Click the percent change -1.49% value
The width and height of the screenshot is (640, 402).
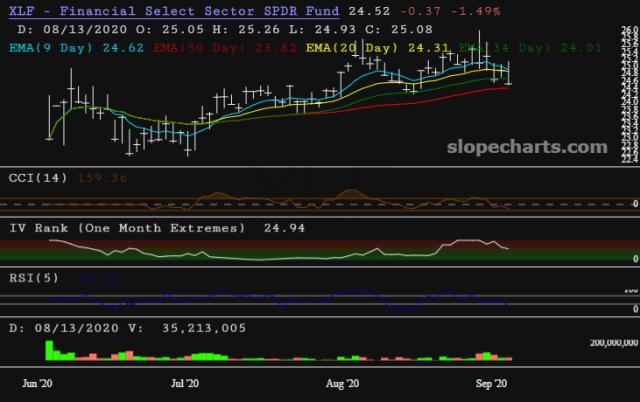(x=476, y=11)
